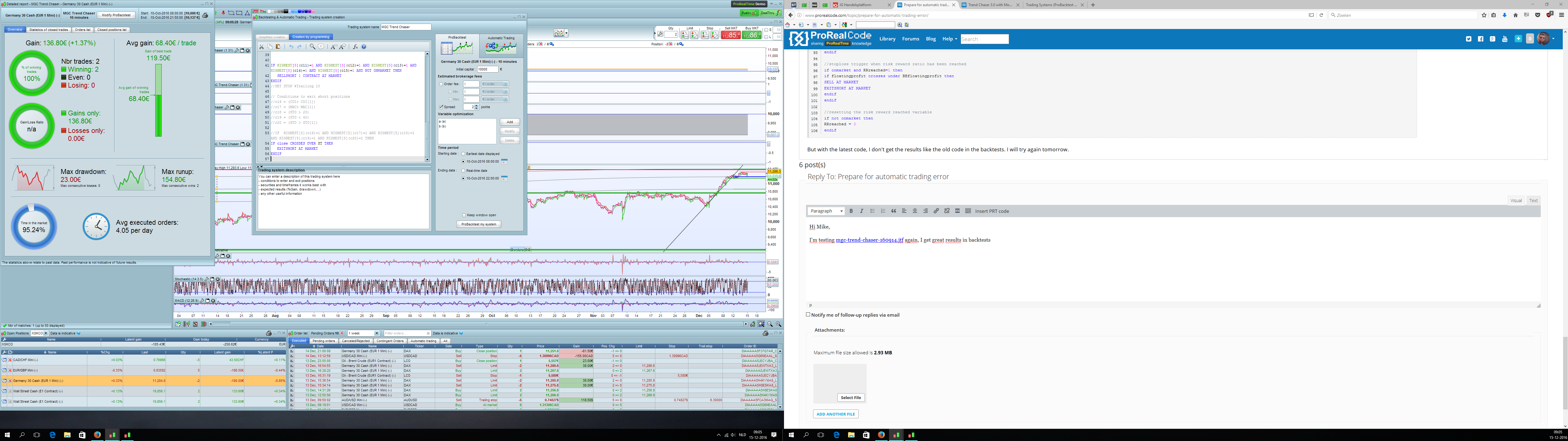Click the blue help question mark icon
Viewport: 1568px width, 441px height.
tap(364, 47)
